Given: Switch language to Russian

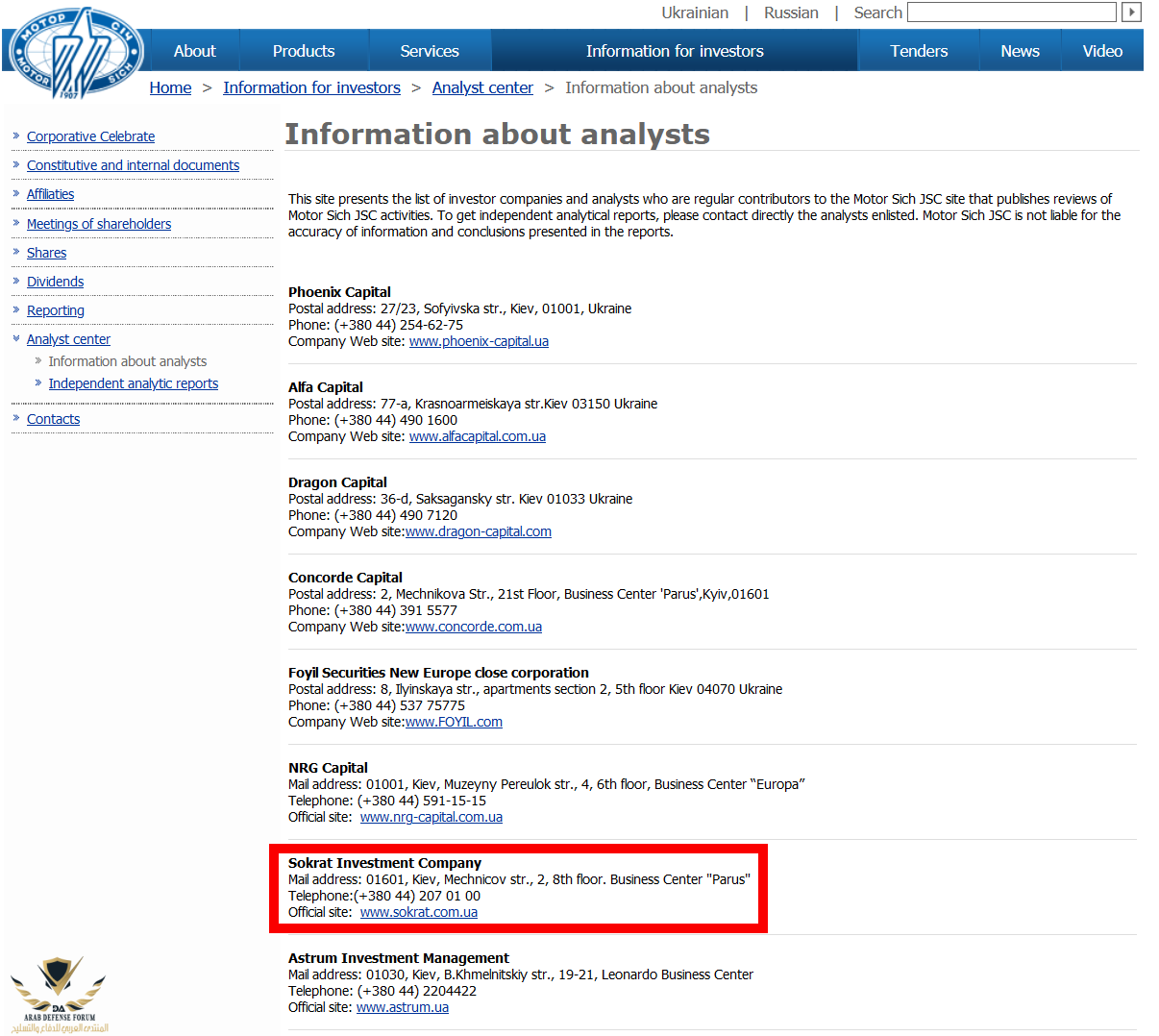Looking at the screenshot, I should 791,12.
